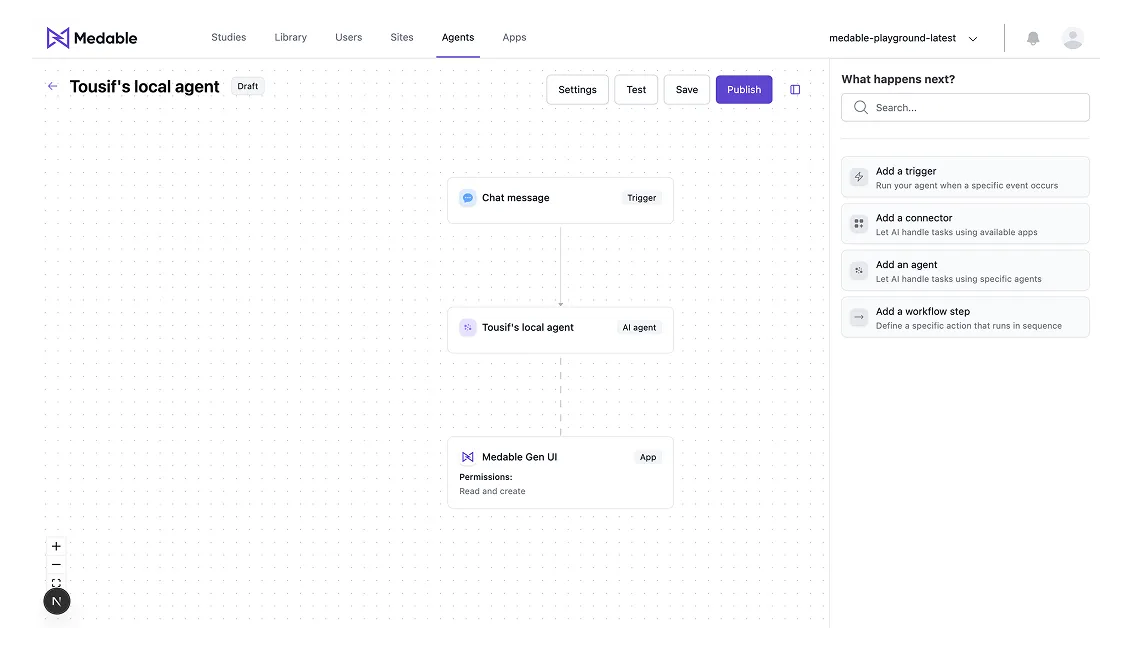Screen dimensions: 1131x645
Task: Click the workflow step arrow icon
Action: click(x=858, y=317)
